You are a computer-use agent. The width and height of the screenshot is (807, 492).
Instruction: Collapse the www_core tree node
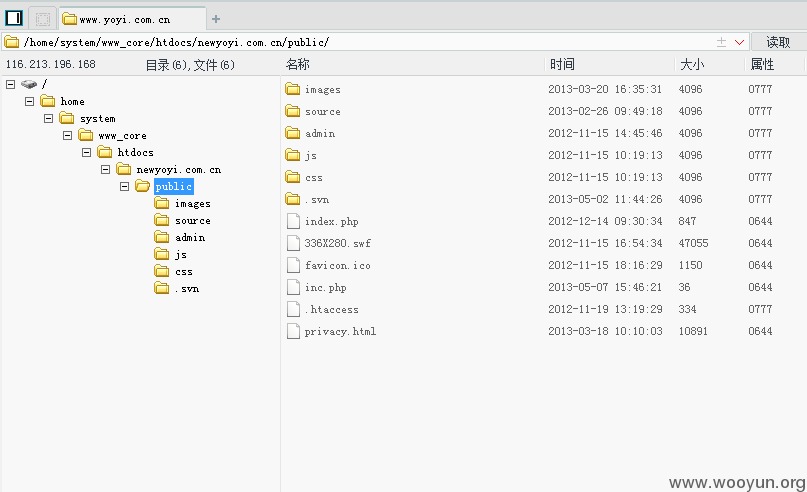[67, 135]
